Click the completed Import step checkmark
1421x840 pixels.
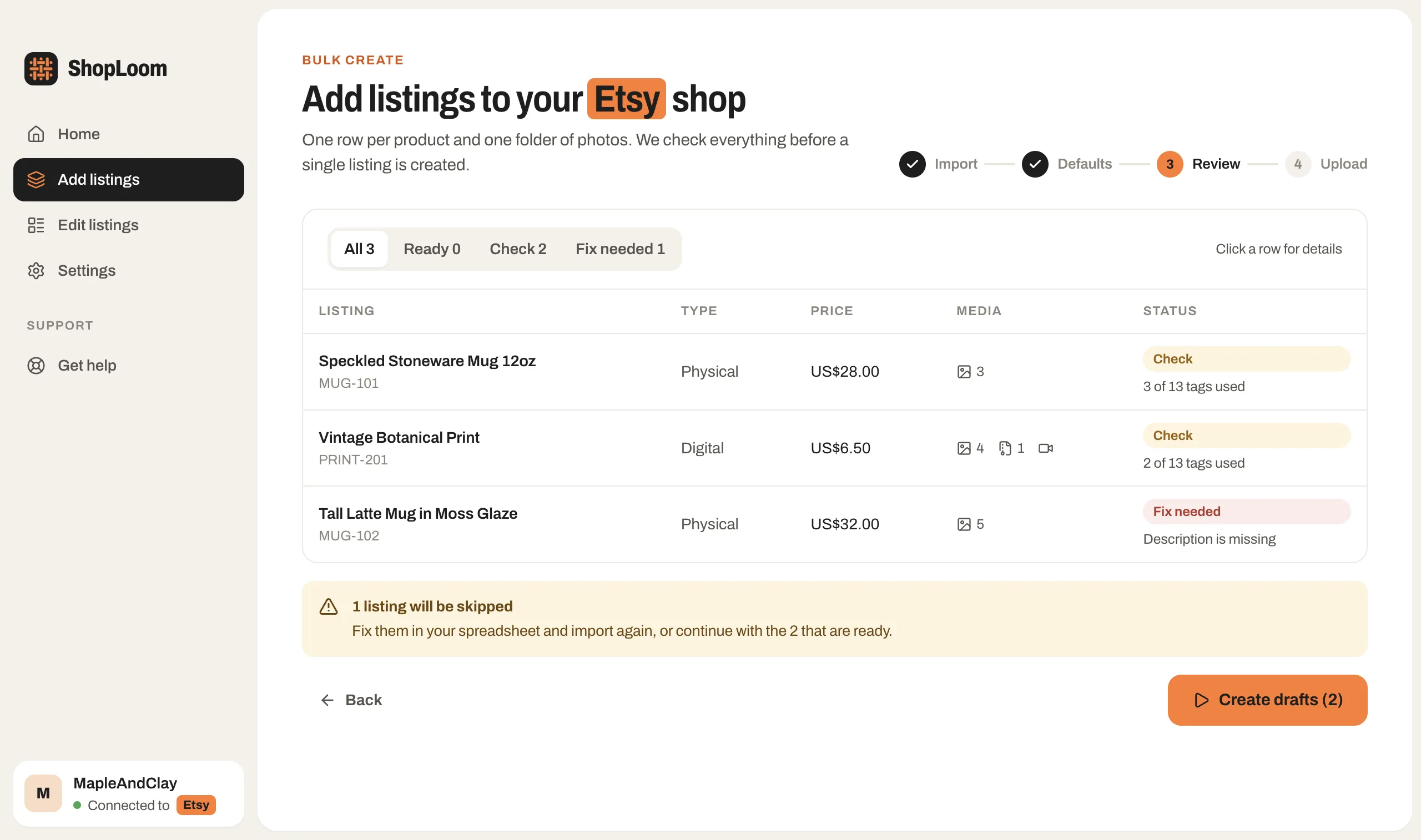tap(912, 164)
